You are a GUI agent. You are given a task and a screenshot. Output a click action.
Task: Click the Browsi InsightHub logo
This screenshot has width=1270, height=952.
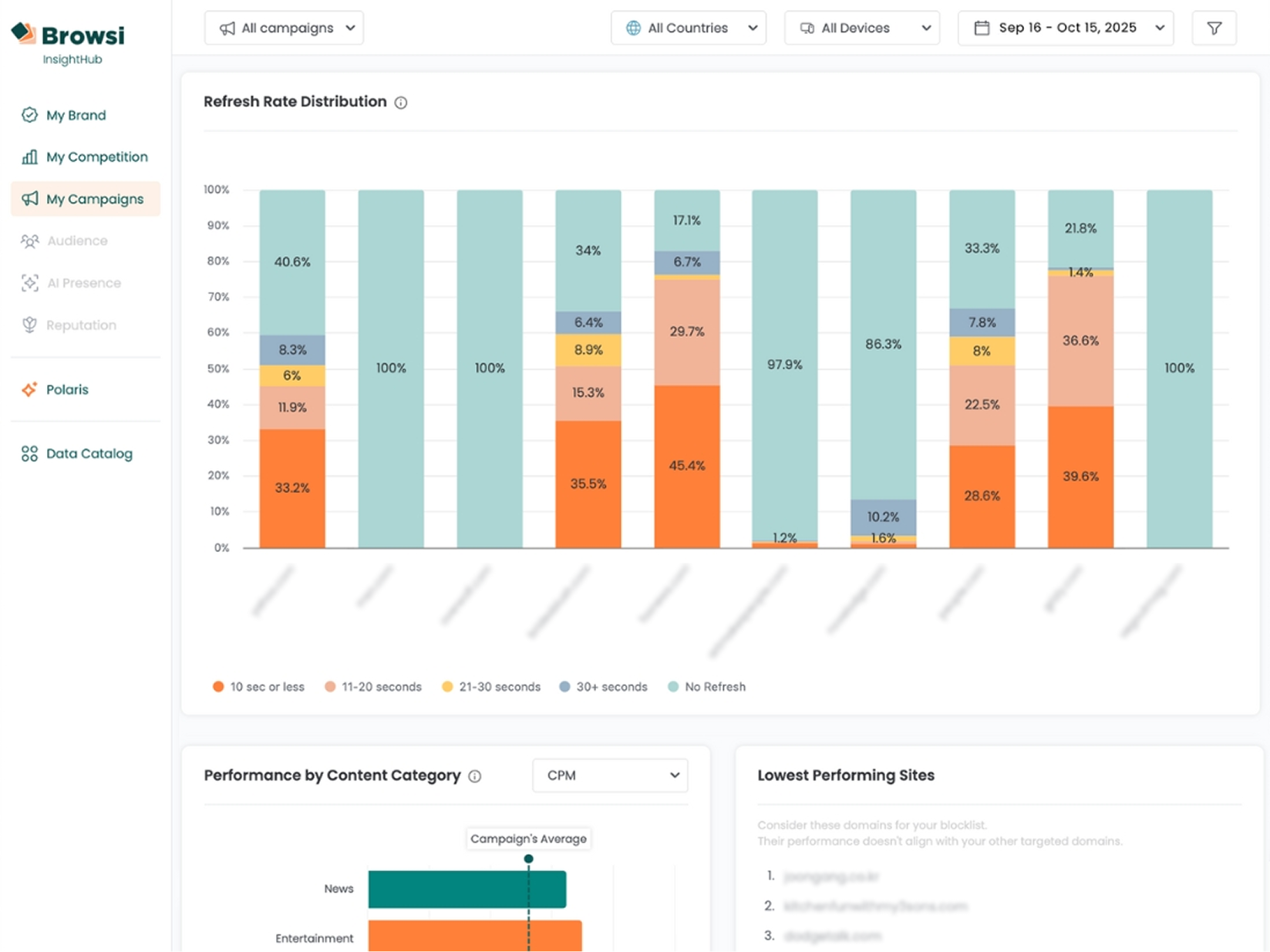(x=69, y=42)
